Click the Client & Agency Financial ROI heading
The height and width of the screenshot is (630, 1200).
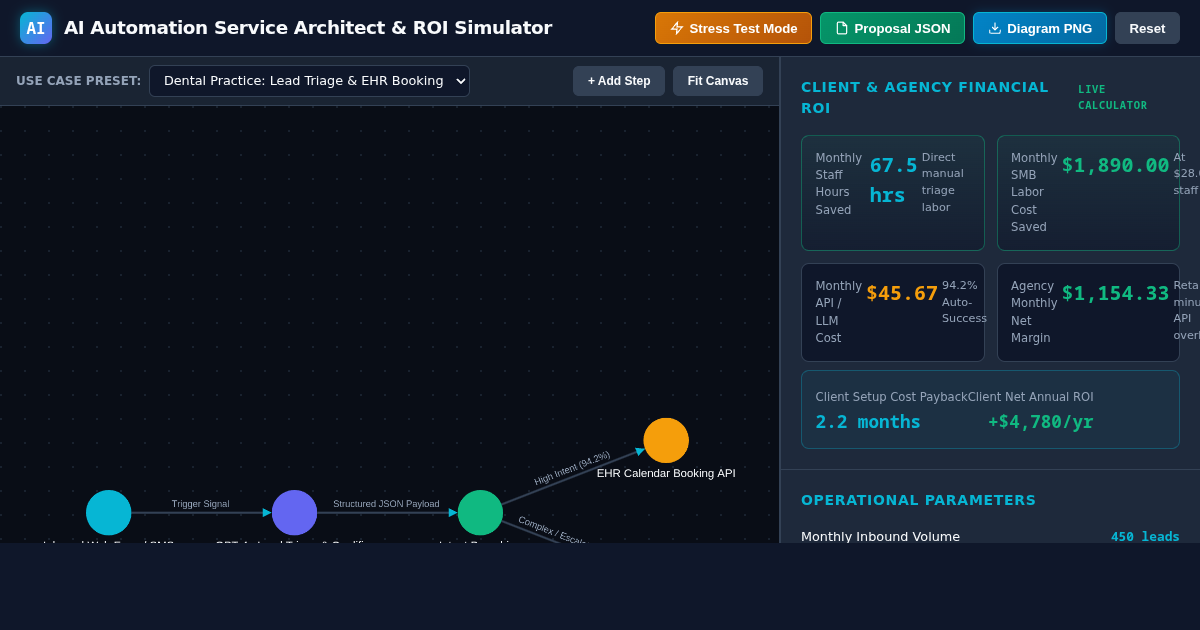[x=925, y=97]
